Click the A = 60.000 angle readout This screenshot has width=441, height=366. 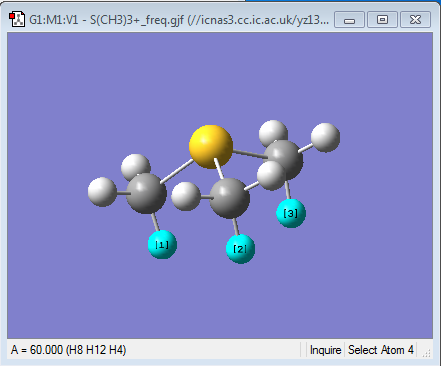click(68, 350)
